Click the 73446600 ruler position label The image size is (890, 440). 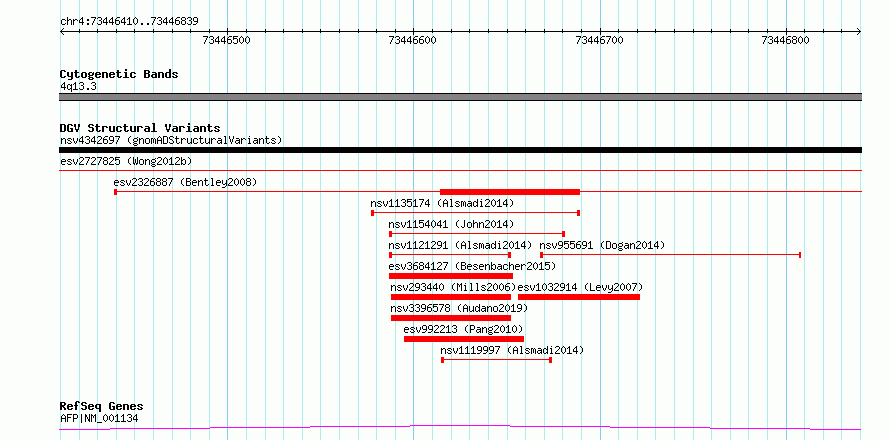click(x=413, y=40)
